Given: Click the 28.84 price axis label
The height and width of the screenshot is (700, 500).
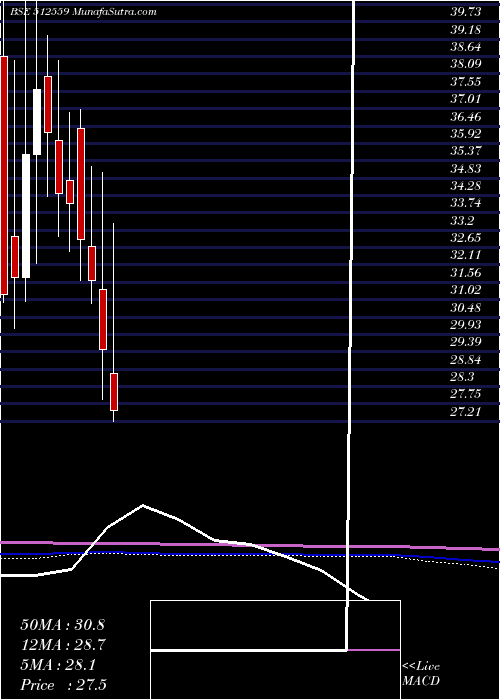Looking at the screenshot, I should click(466, 359).
